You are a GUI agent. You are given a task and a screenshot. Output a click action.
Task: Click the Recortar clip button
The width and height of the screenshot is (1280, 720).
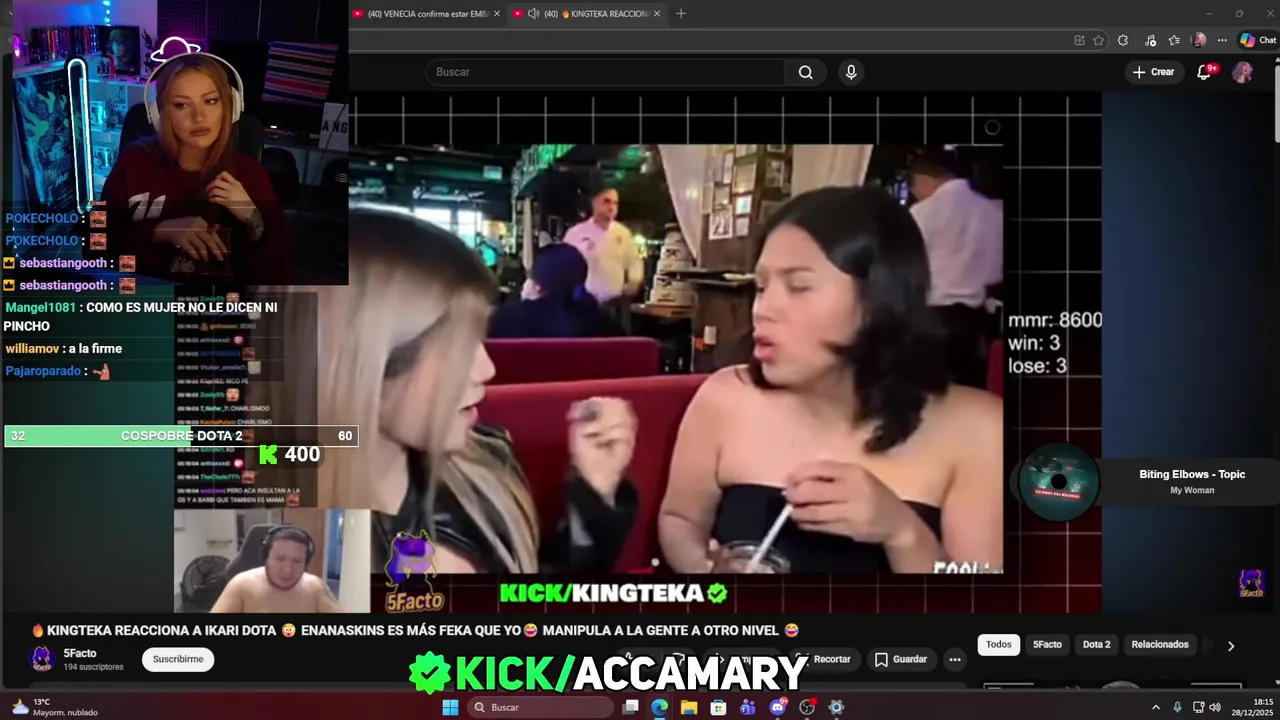(823, 659)
